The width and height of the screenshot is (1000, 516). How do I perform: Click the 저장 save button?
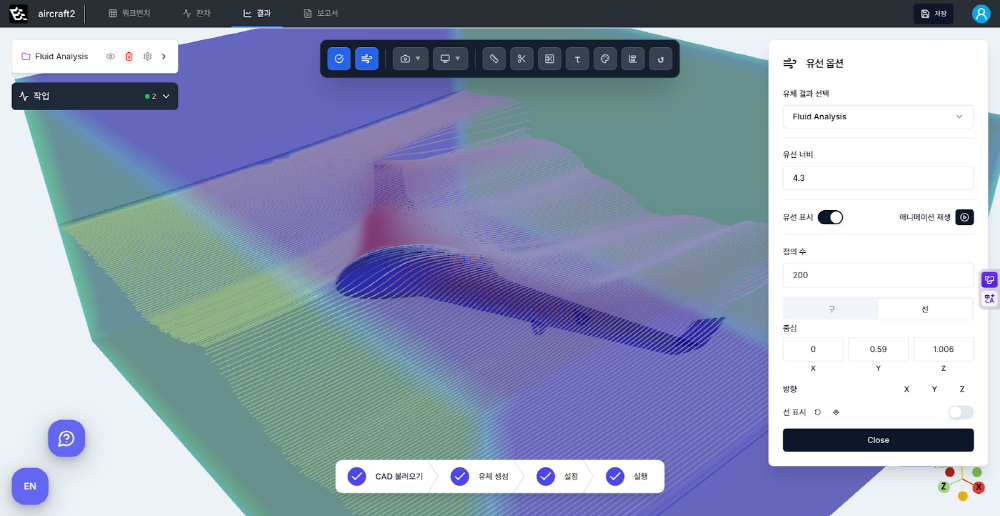click(x=933, y=13)
